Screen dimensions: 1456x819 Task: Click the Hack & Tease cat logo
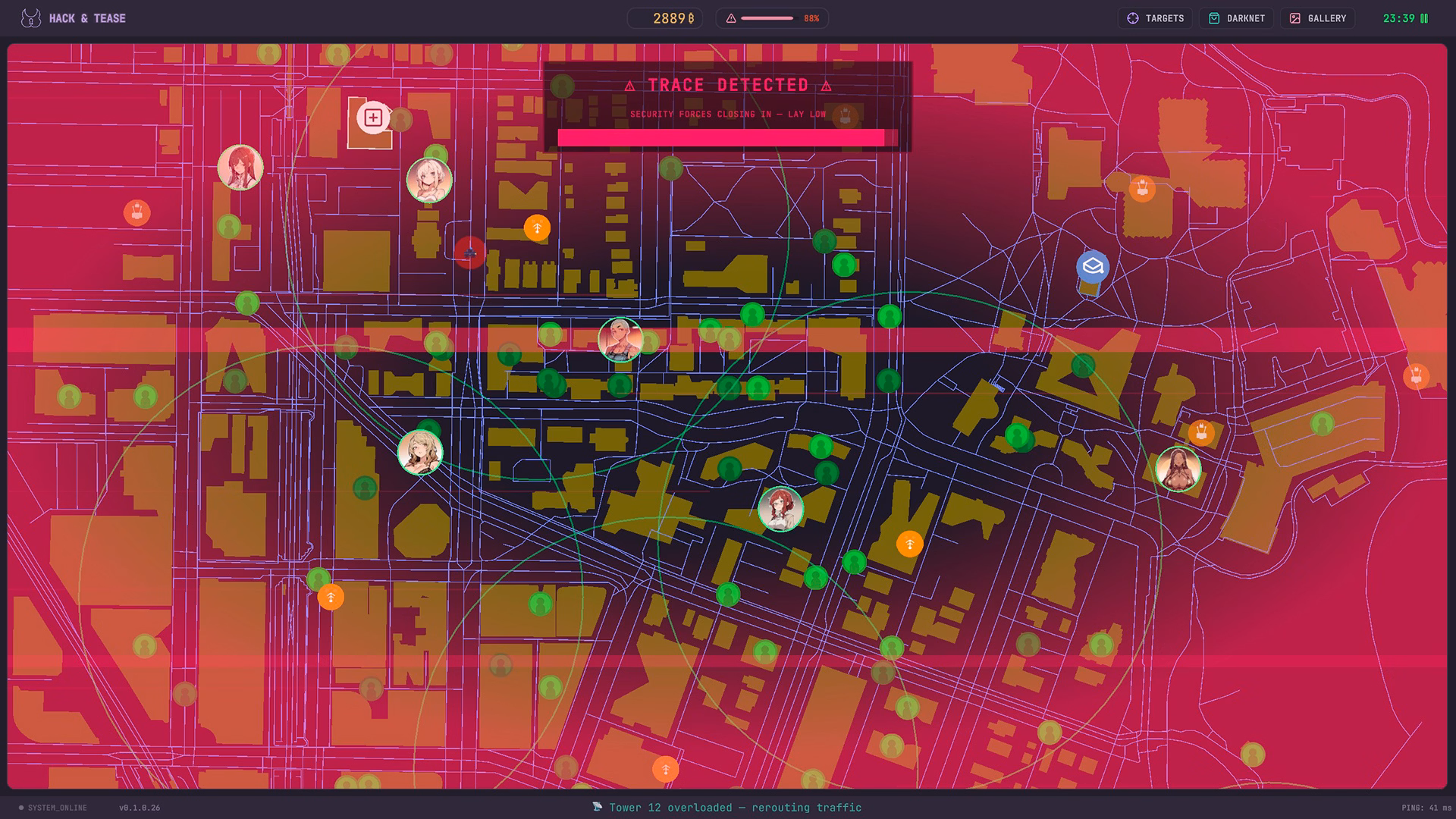(x=31, y=18)
